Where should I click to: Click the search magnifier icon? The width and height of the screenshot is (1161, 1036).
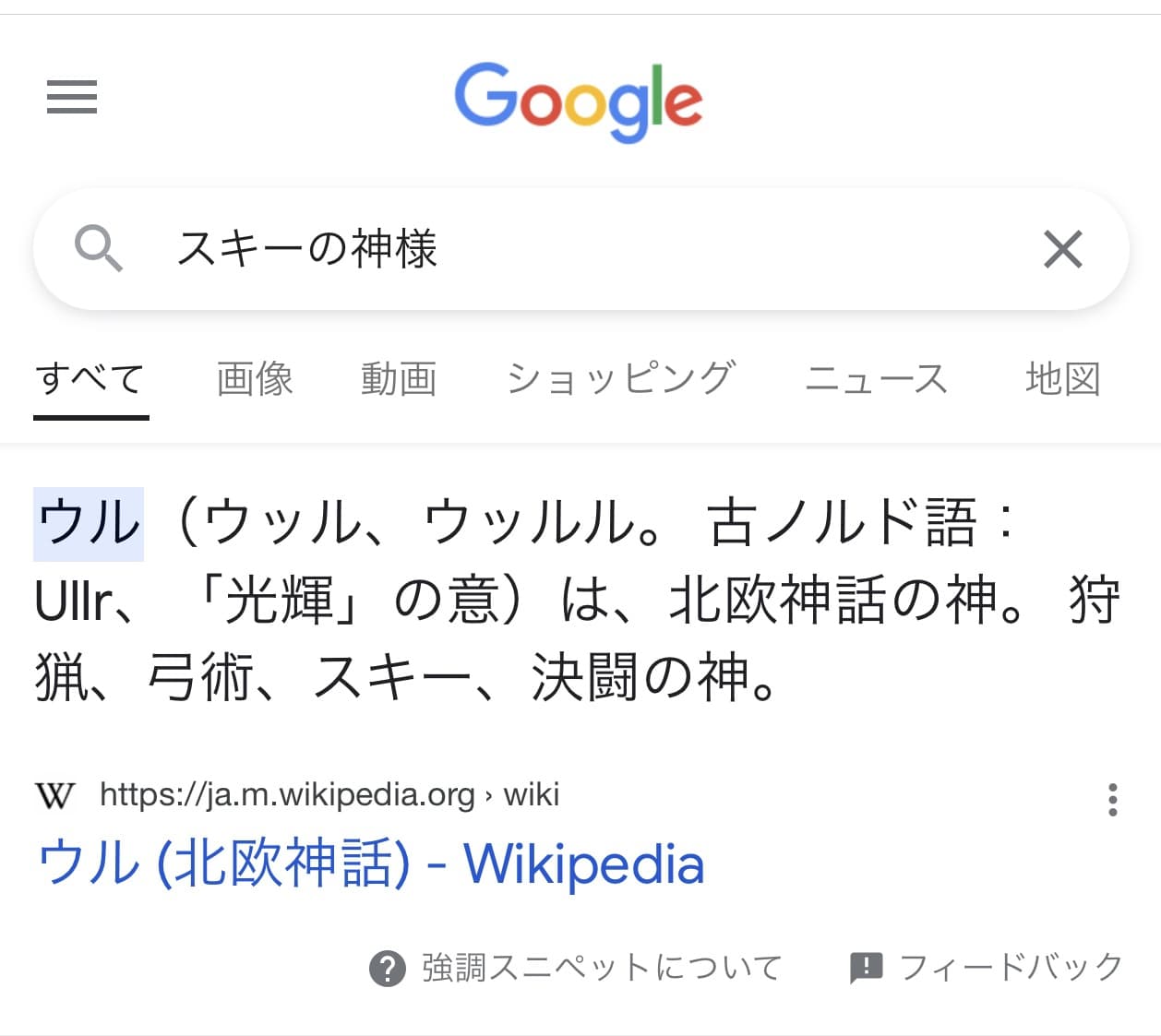click(x=100, y=249)
